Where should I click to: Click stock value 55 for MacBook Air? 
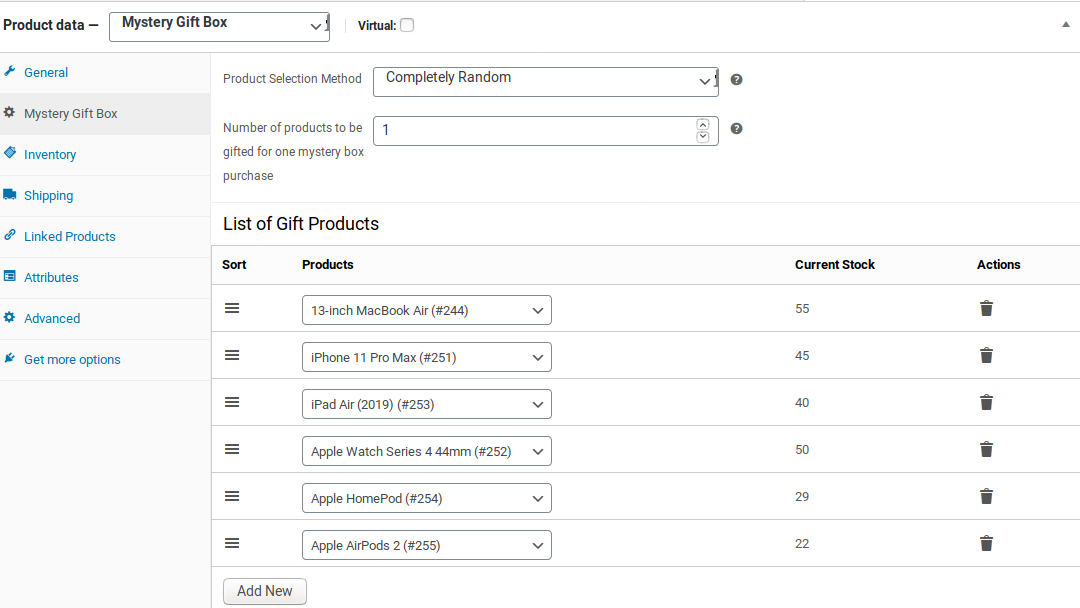coord(802,308)
